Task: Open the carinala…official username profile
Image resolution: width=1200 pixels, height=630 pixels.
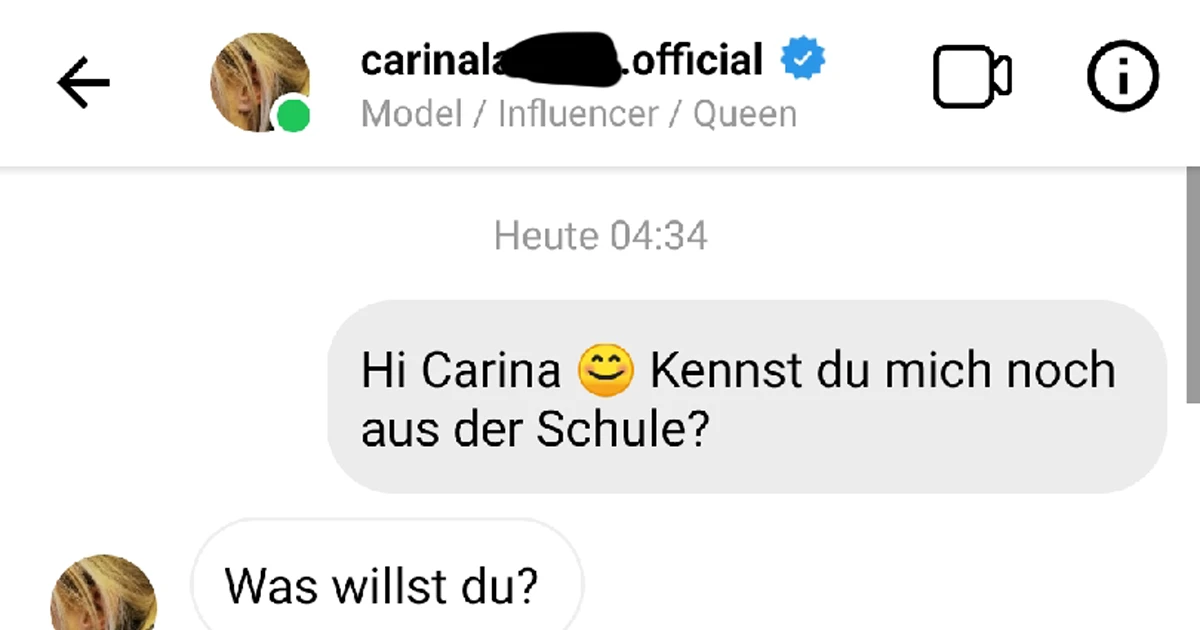Action: click(561, 59)
